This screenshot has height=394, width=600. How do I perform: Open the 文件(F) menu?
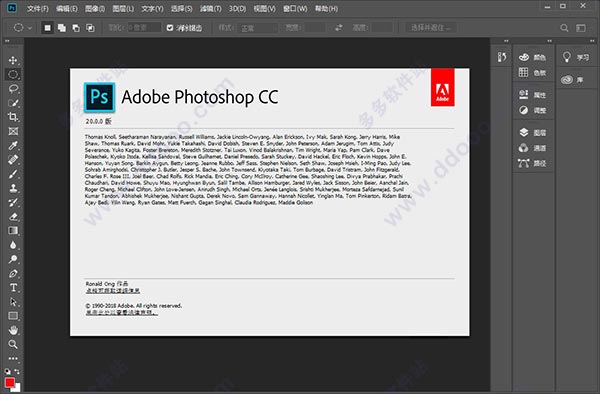[38, 8]
